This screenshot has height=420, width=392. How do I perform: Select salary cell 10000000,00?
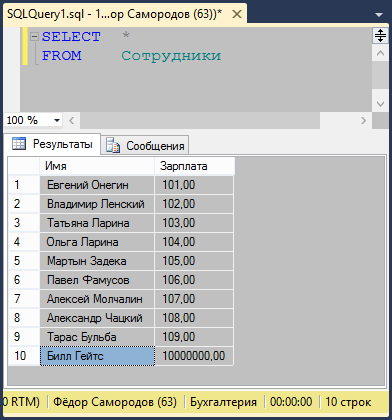tap(194, 356)
